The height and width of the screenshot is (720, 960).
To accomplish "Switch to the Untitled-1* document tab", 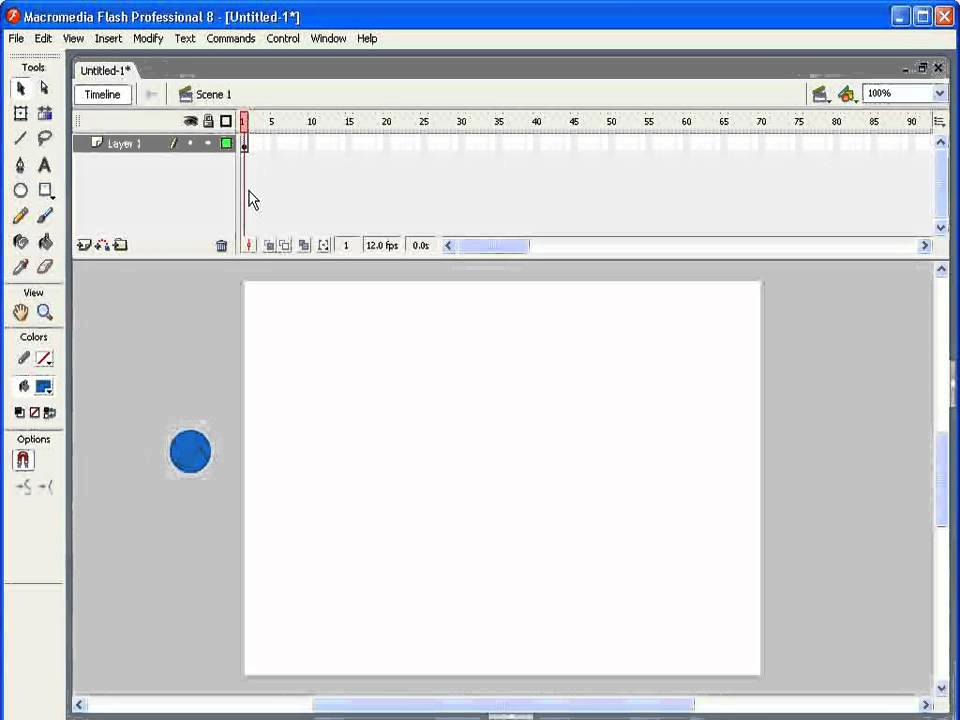I will (x=105, y=71).
